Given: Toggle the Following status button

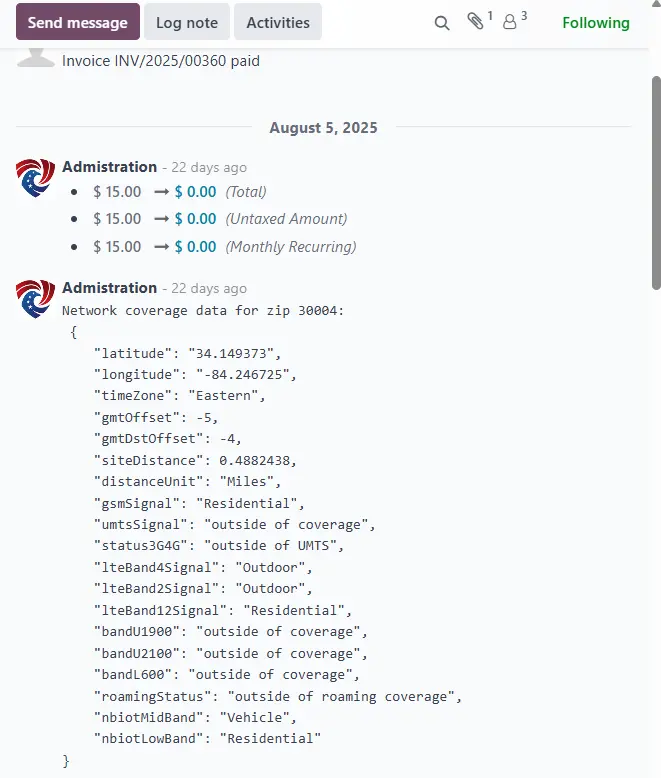Looking at the screenshot, I should click(x=596, y=22).
